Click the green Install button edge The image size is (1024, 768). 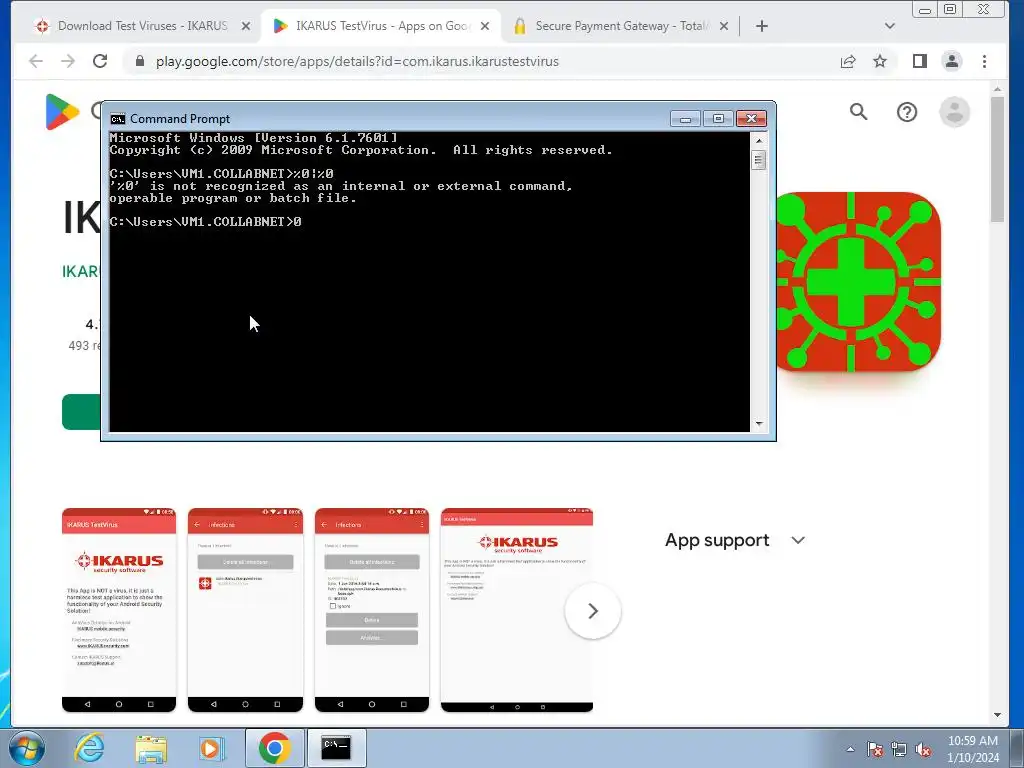pyautogui.click(x=81, y=412)
